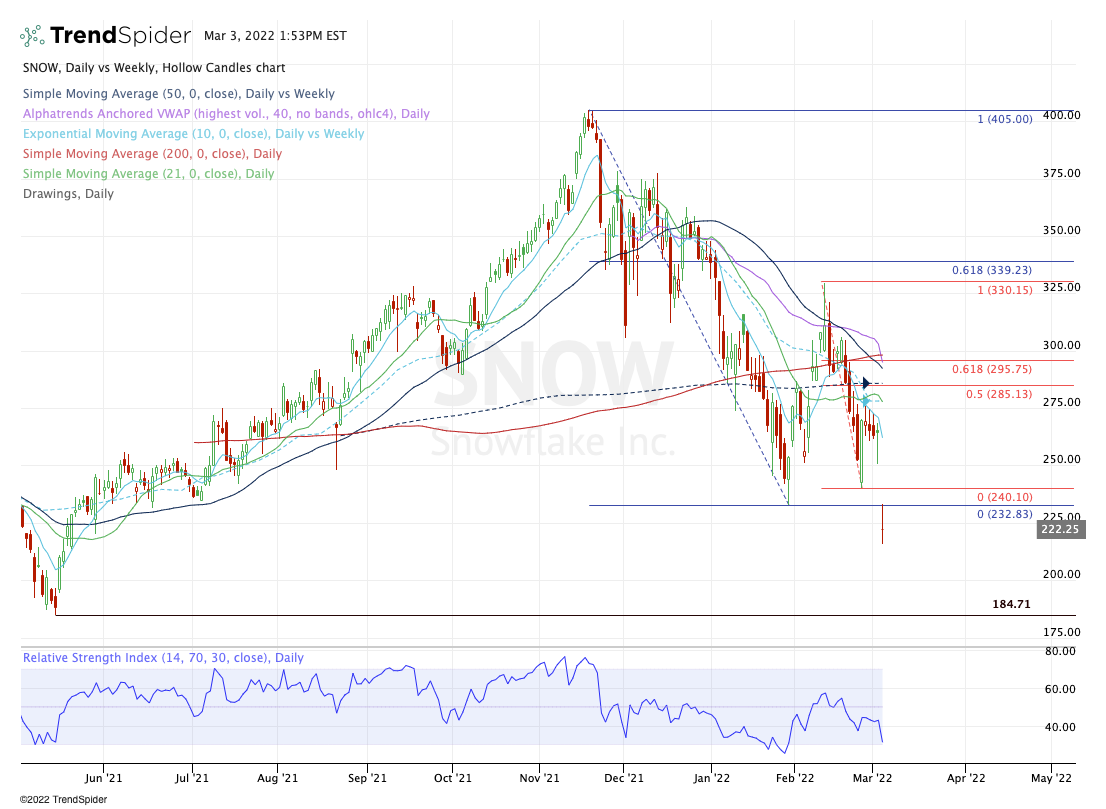1106x809 pixels.
Task: Click the Aug '21 date axis label
Action: tap(277, 778)
